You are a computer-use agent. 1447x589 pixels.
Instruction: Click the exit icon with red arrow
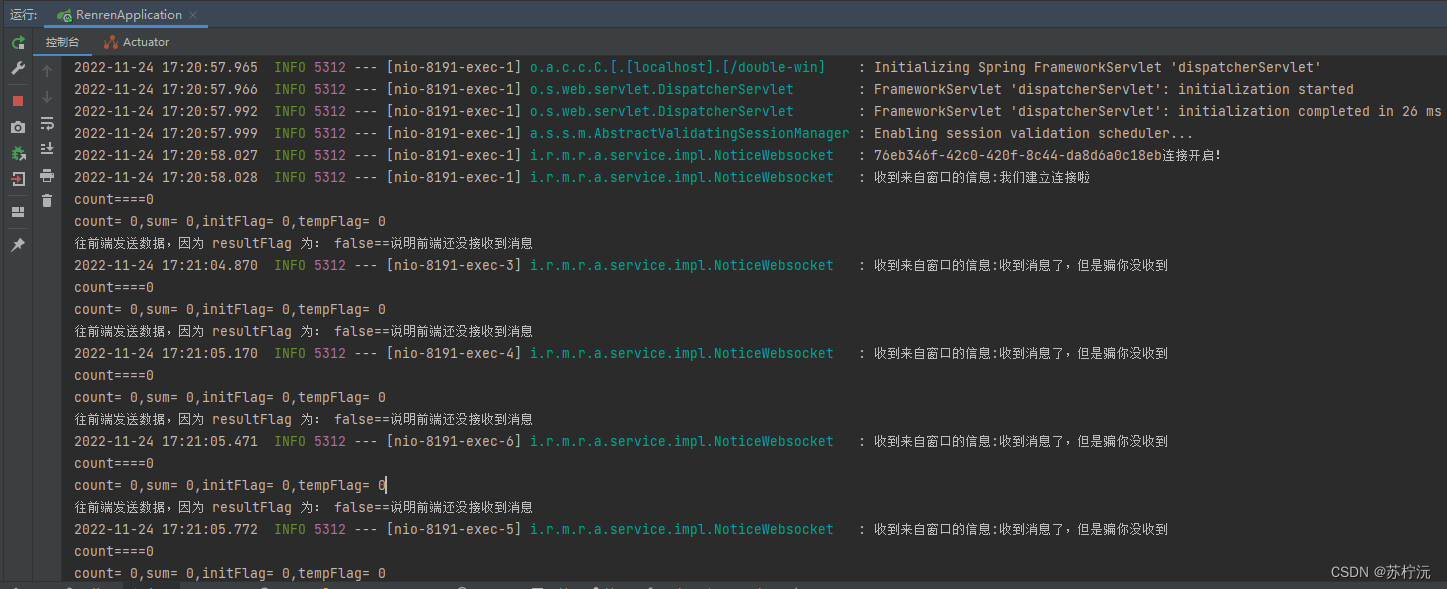[x=18, y=179]
